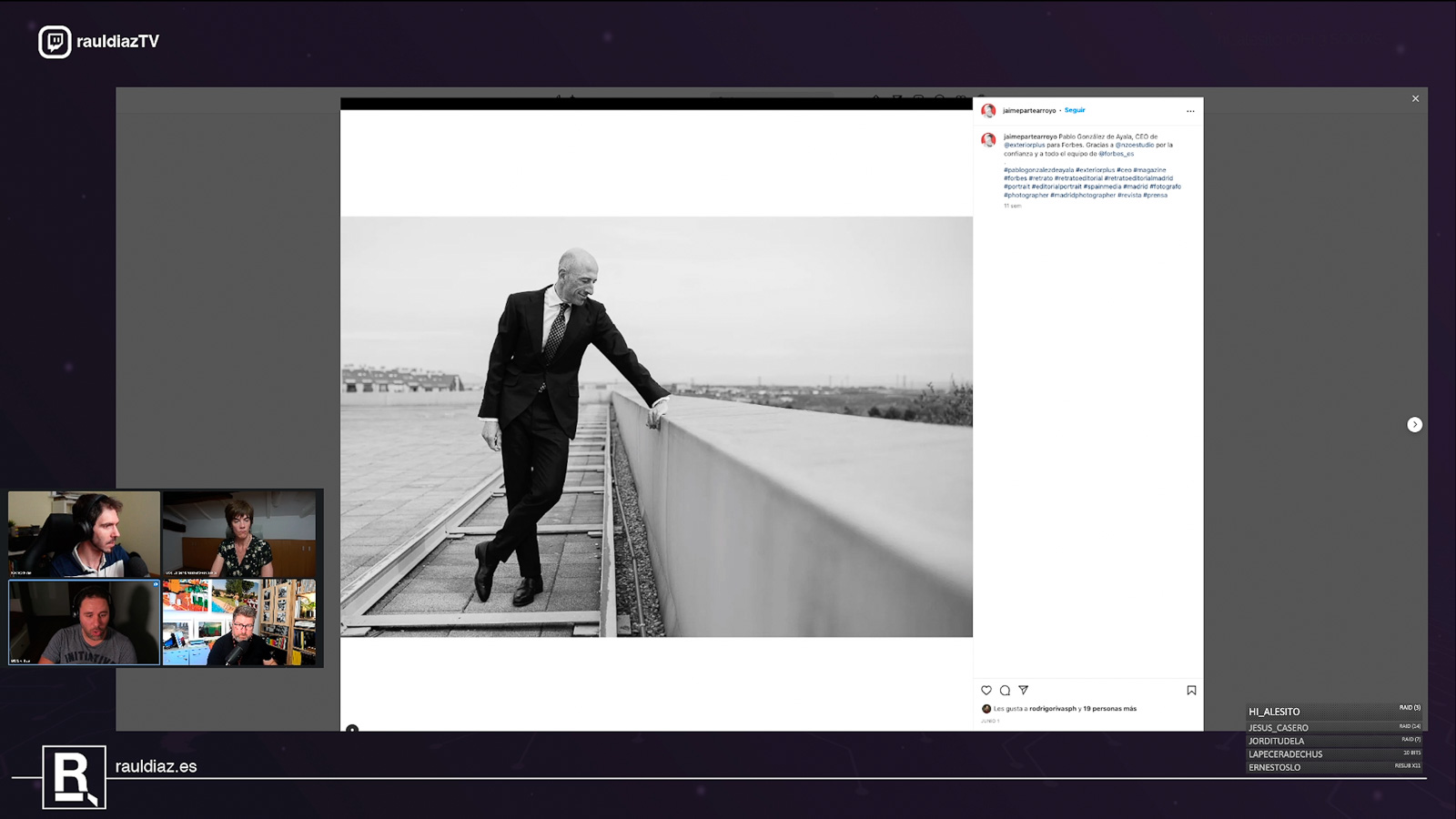Open the #madridphotographer hashtag
The image size is (1456, 819).
1083,196
